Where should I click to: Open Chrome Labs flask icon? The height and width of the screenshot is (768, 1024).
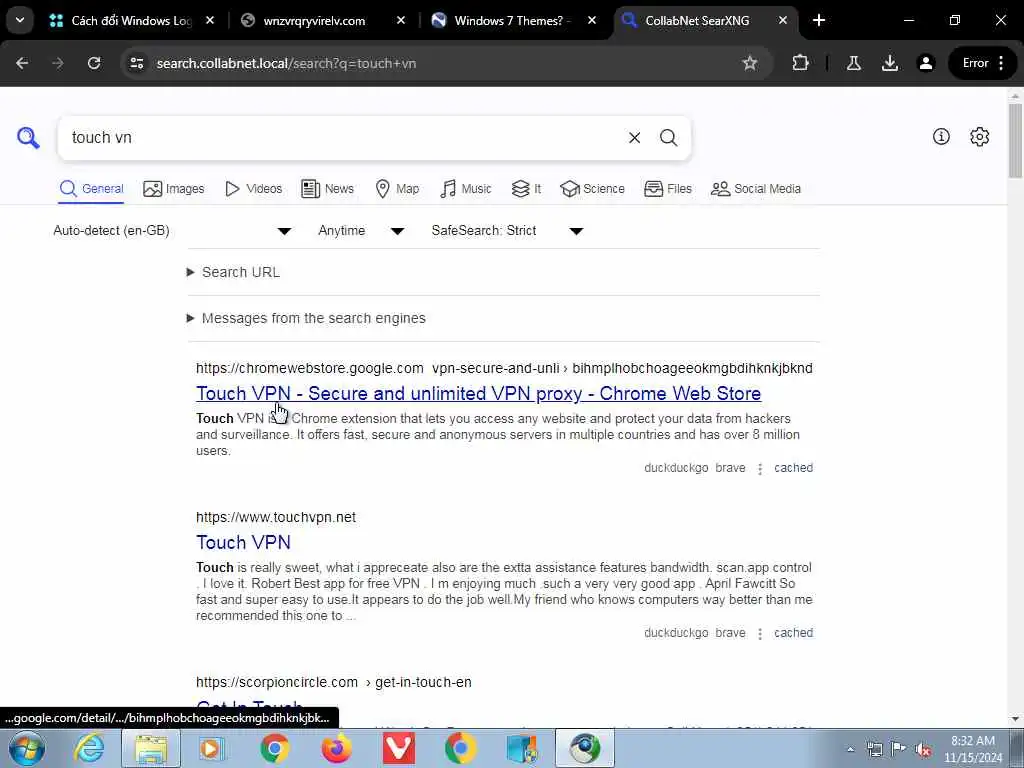(853, 63)
